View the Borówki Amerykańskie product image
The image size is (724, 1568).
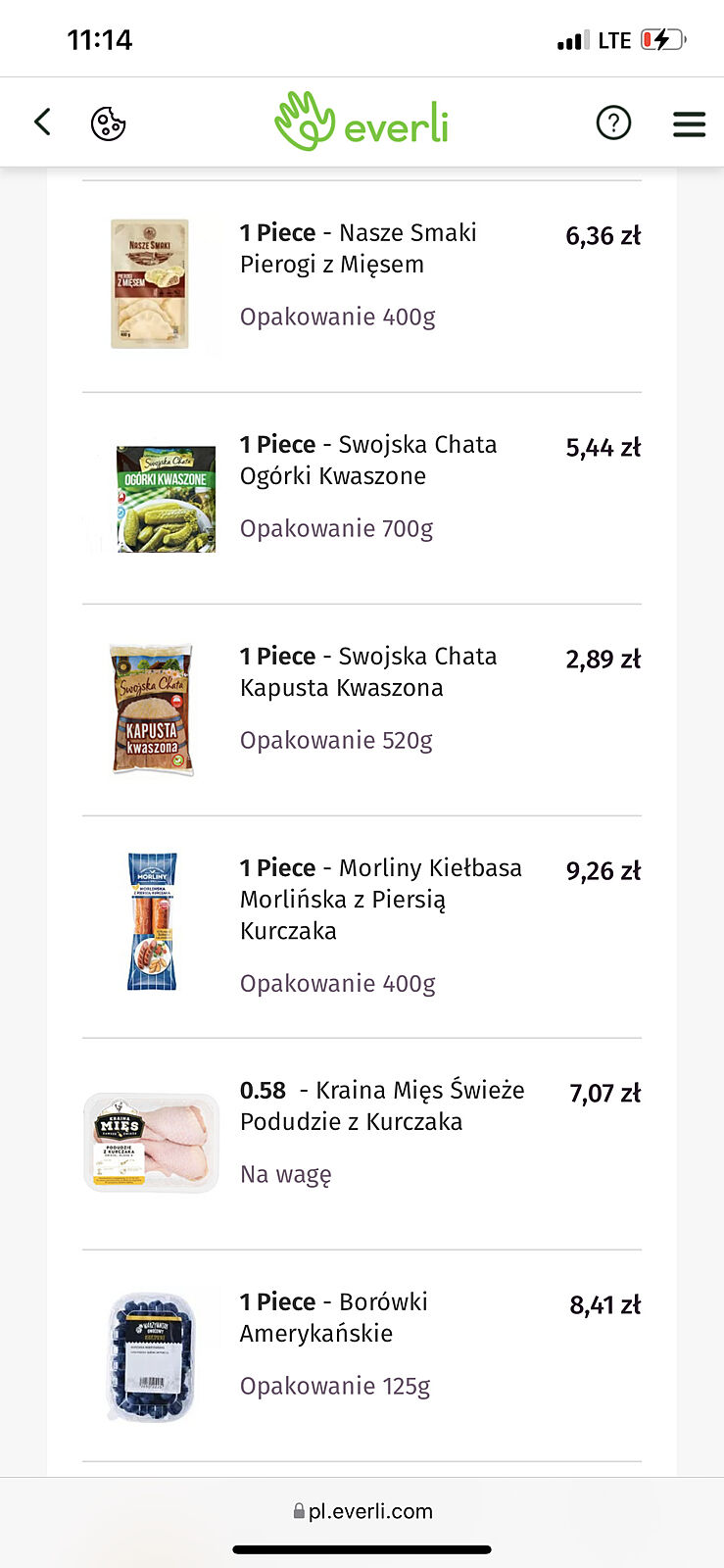pyautogui.click(x=151, y=1356)
